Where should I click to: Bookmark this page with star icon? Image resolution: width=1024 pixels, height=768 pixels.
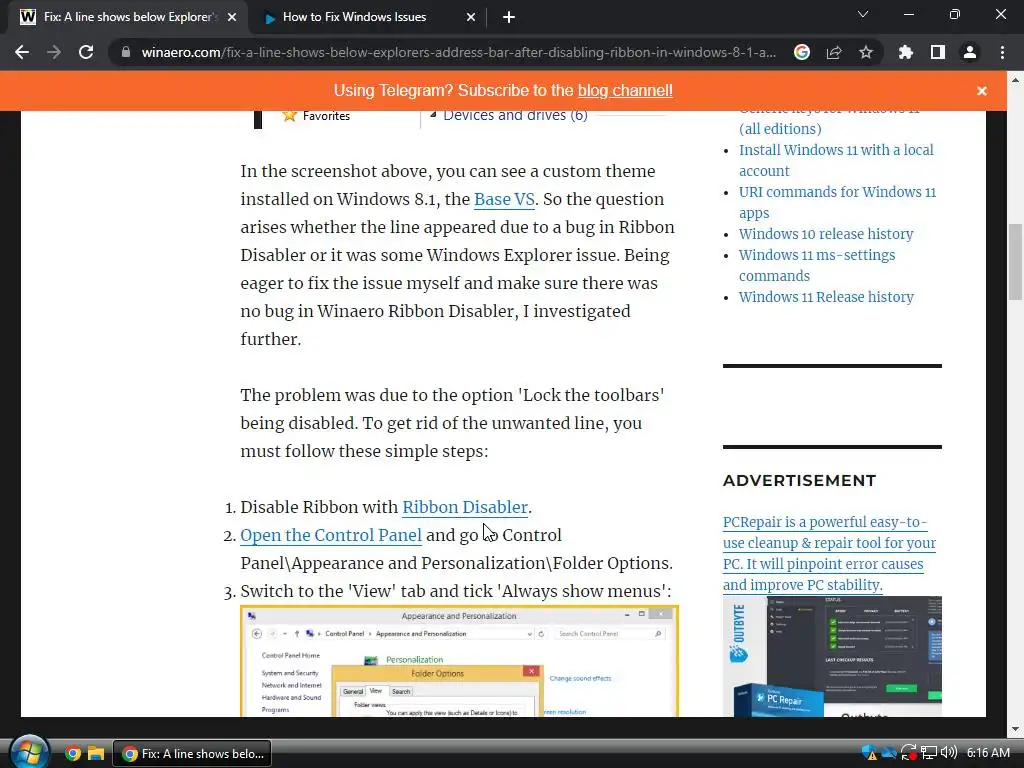(866, 52)
